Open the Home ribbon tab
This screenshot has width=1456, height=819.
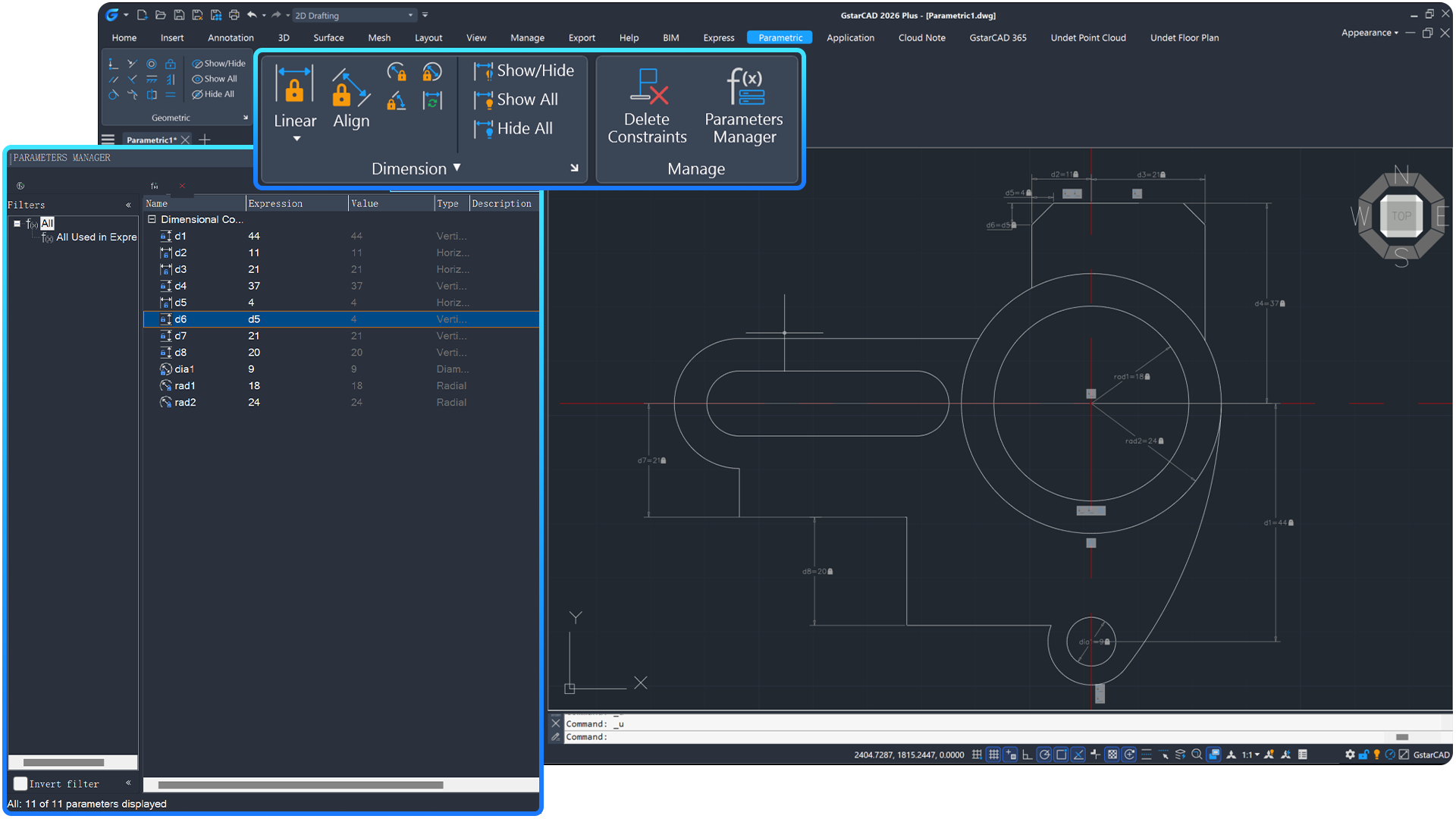click(124, 37)
